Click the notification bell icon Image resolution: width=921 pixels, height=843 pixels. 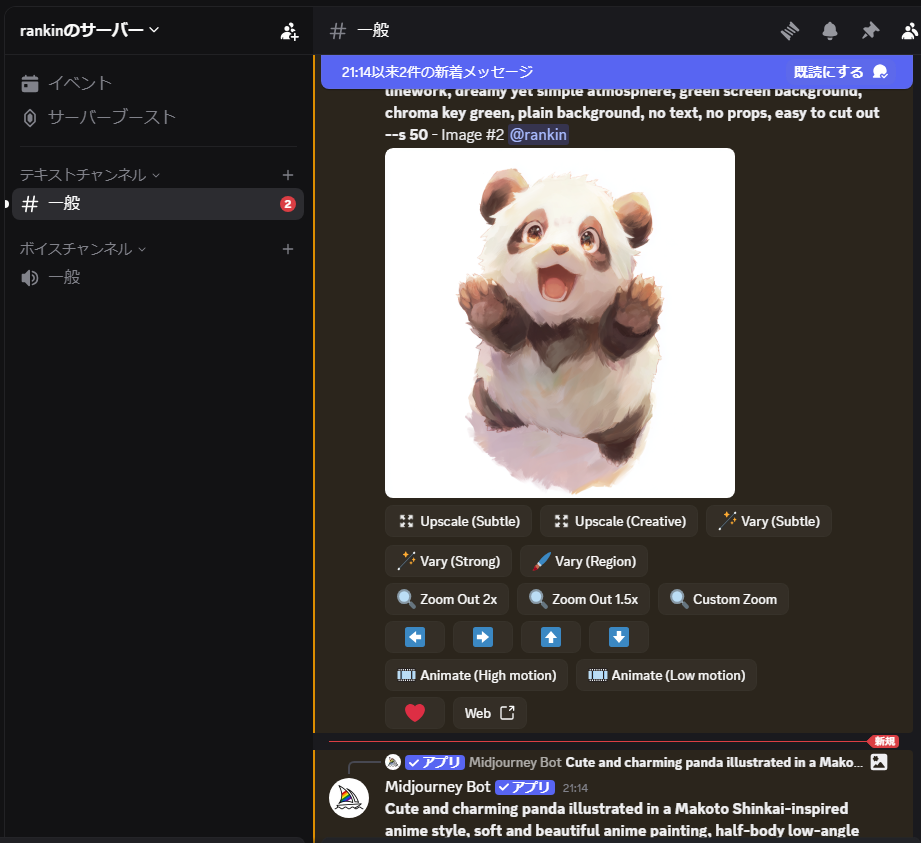830,31
